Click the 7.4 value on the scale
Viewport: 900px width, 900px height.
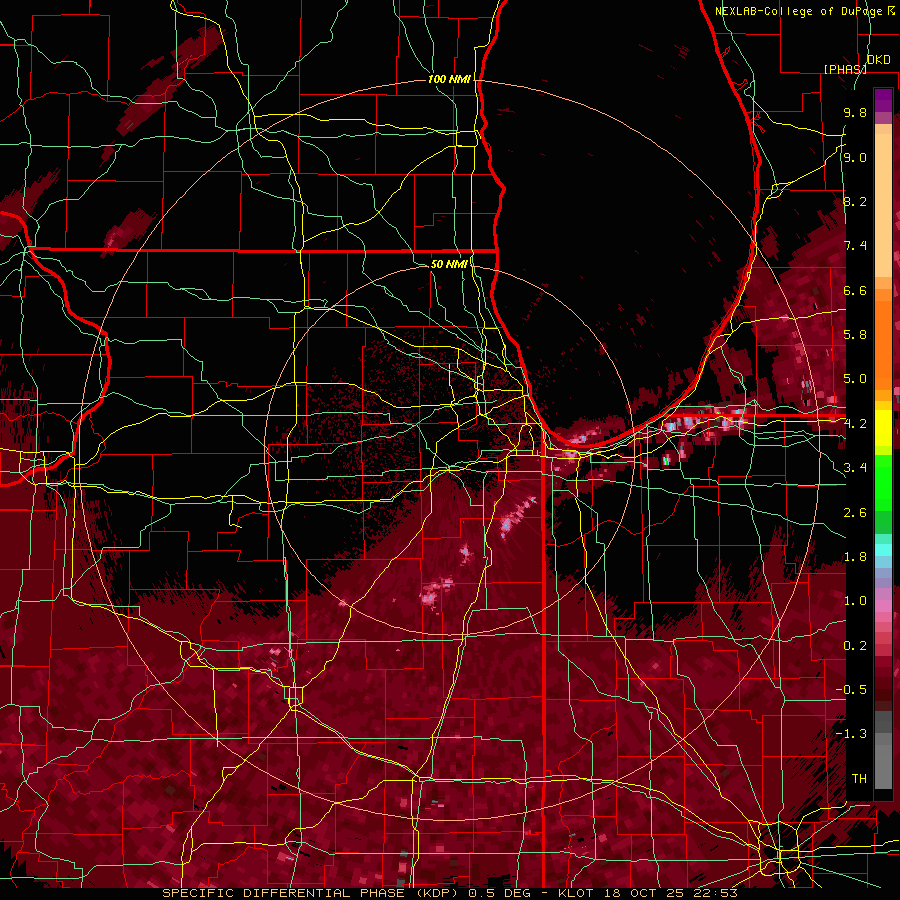(x=855, y=246)
